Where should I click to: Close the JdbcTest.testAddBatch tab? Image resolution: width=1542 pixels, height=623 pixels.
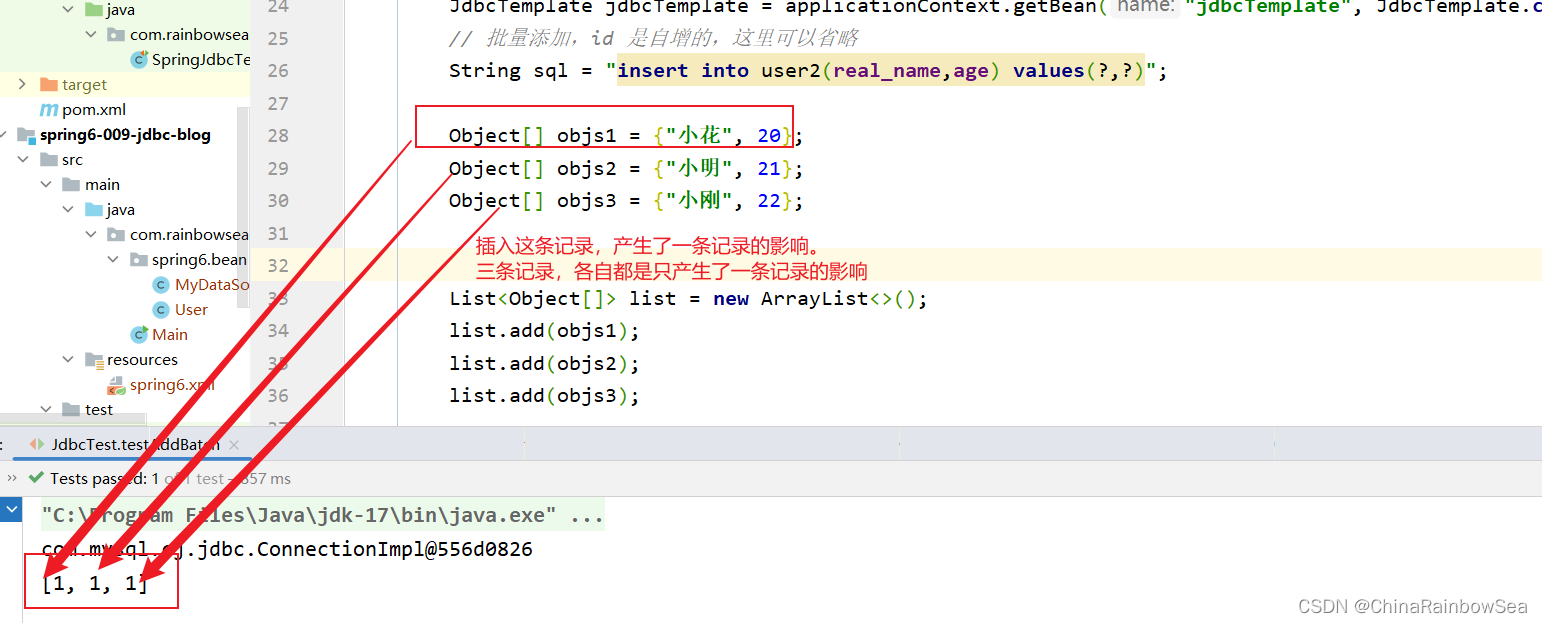coord(234,444)
